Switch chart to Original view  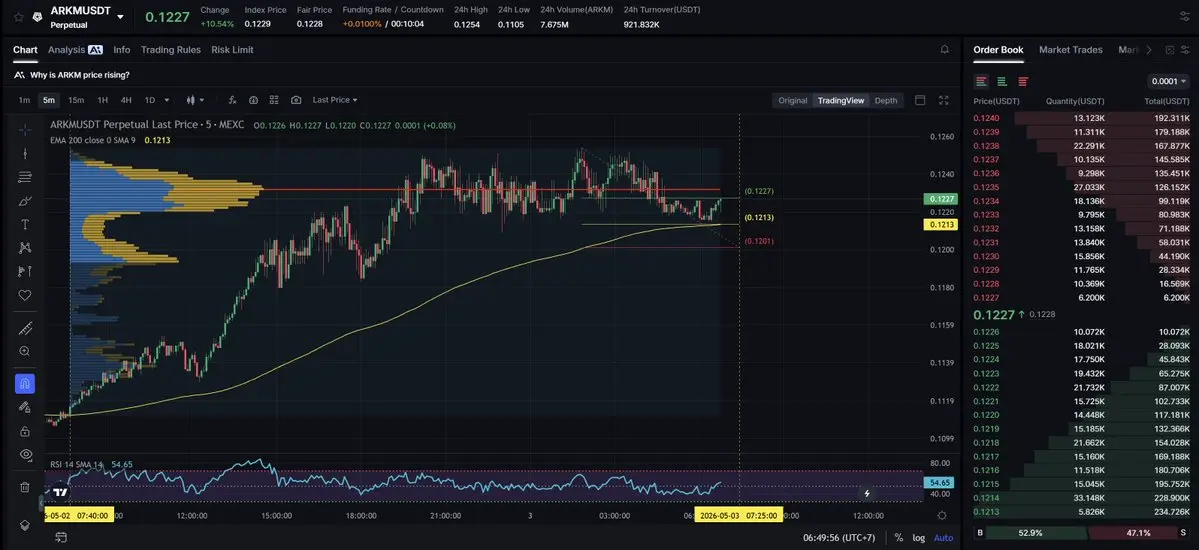pyautogui.click(x=793, y=100)
